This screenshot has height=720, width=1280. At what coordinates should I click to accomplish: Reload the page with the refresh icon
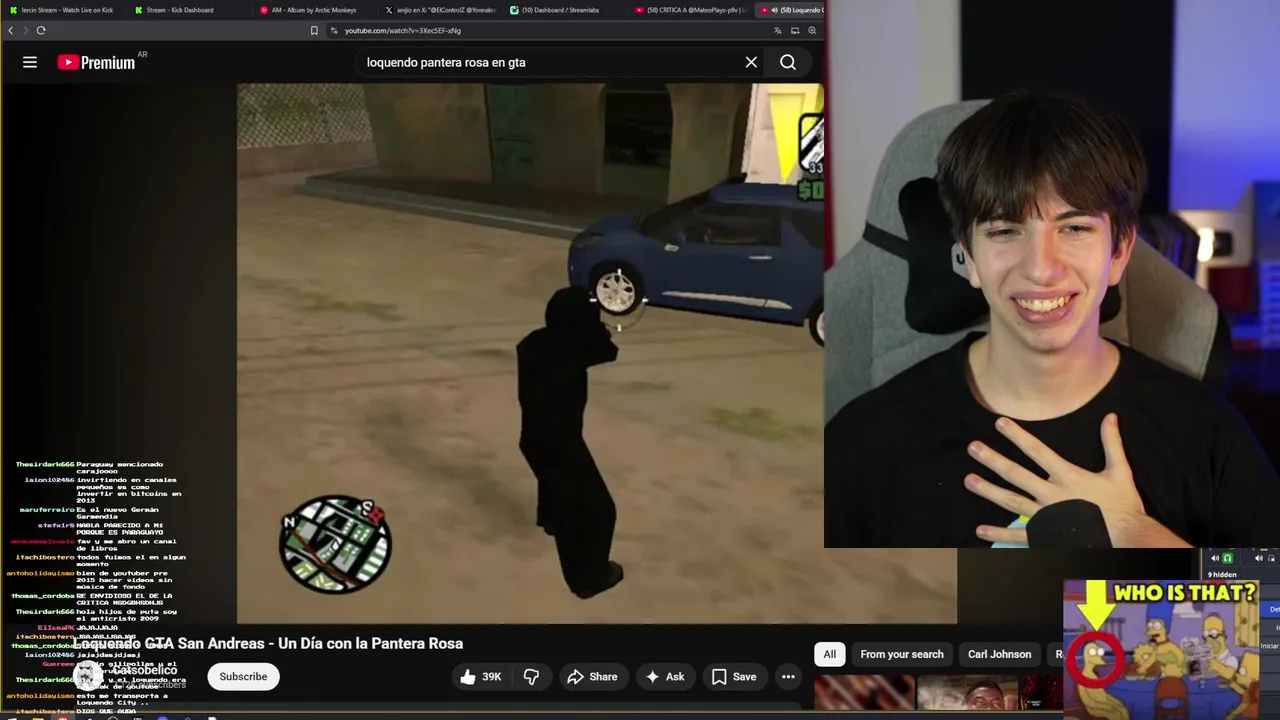click(41, 30)
